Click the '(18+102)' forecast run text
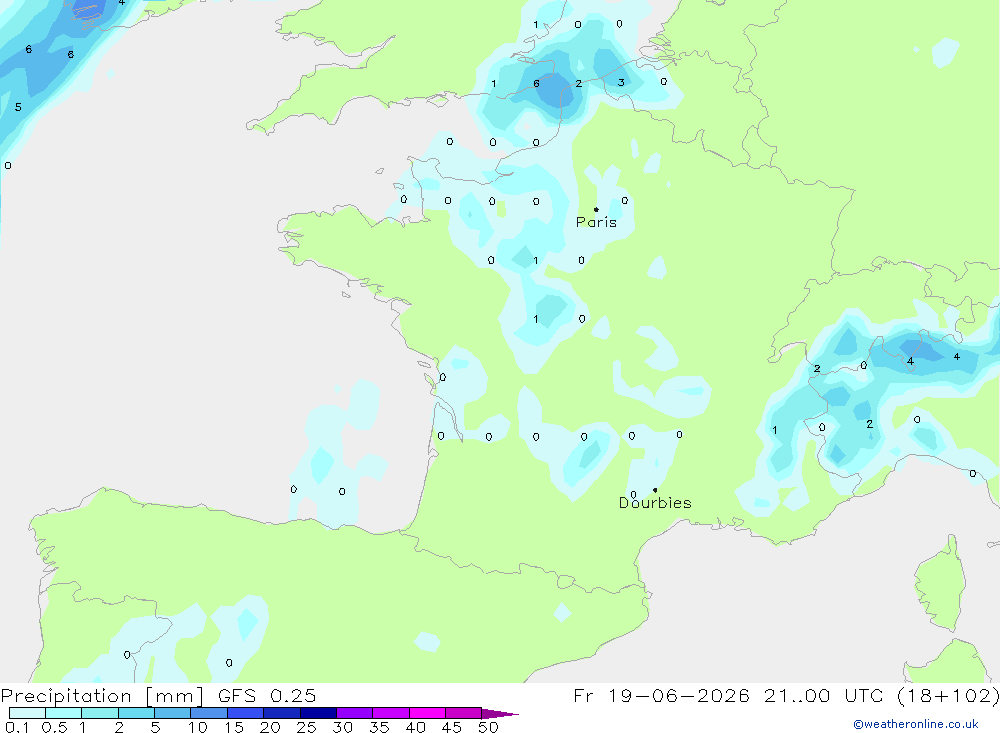Viewport: 1000px width, 733px height. (x=948, y=695)
